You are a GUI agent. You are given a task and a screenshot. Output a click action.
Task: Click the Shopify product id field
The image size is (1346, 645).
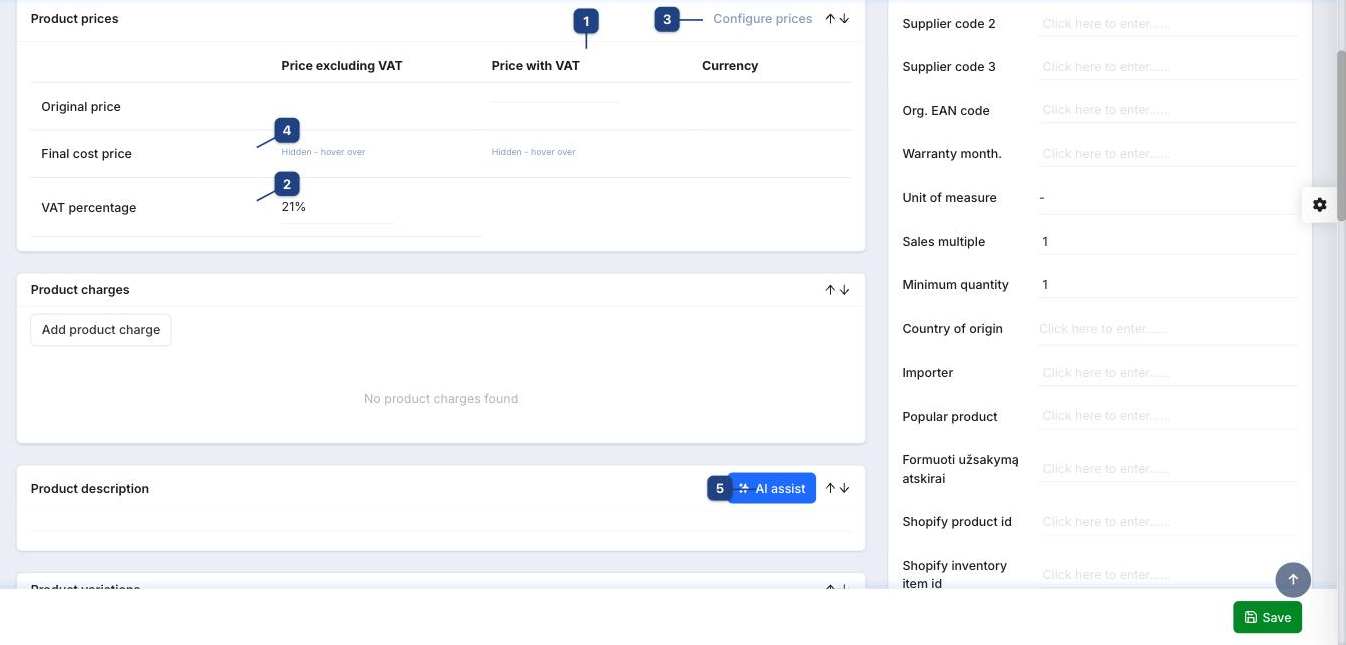point(1167,522)
